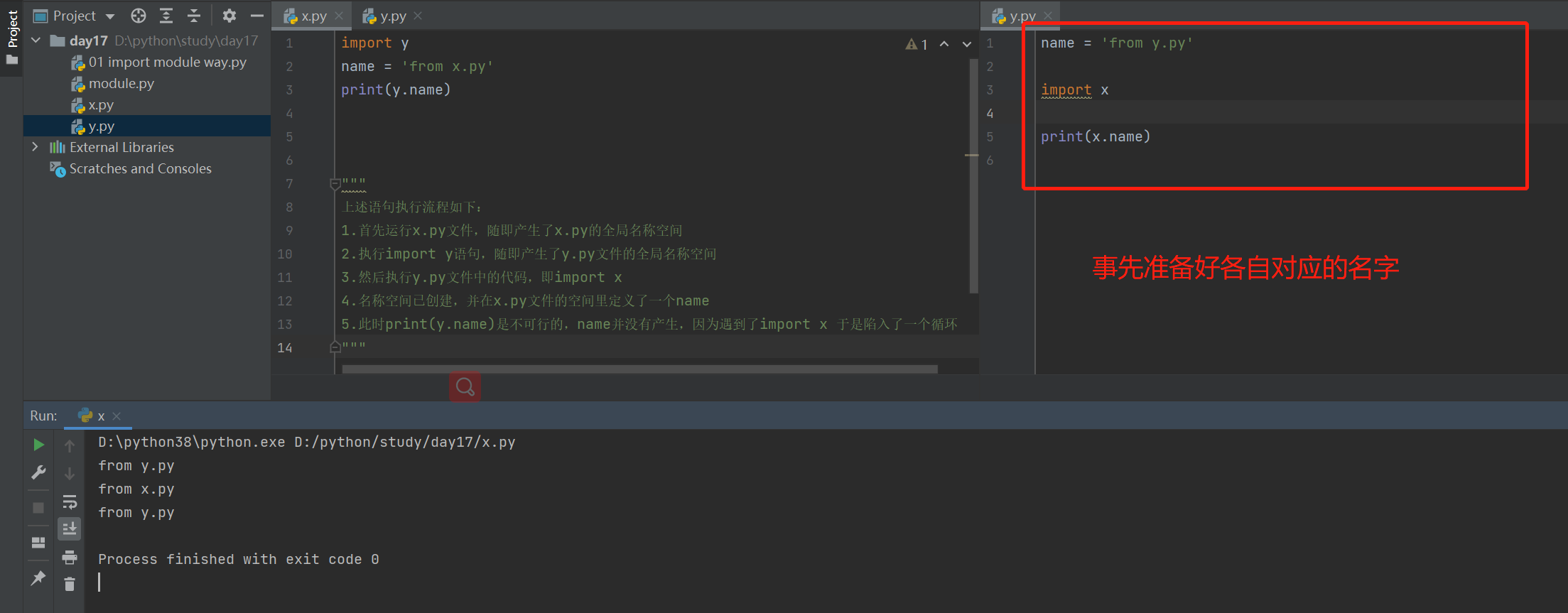Click the print(y.name) line in x.py
Screen dimensions: 1568x613
click(x=396, y=90)
